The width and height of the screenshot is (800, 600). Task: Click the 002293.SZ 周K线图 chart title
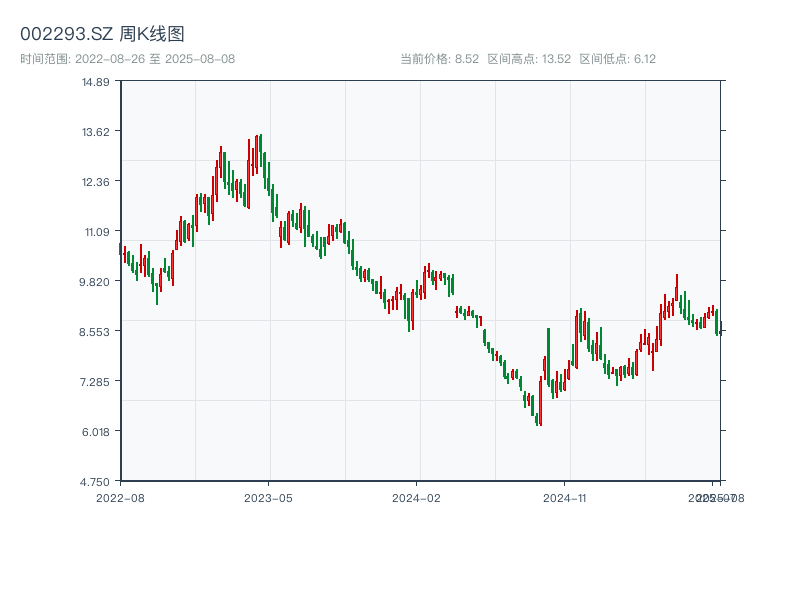[102, 34]
